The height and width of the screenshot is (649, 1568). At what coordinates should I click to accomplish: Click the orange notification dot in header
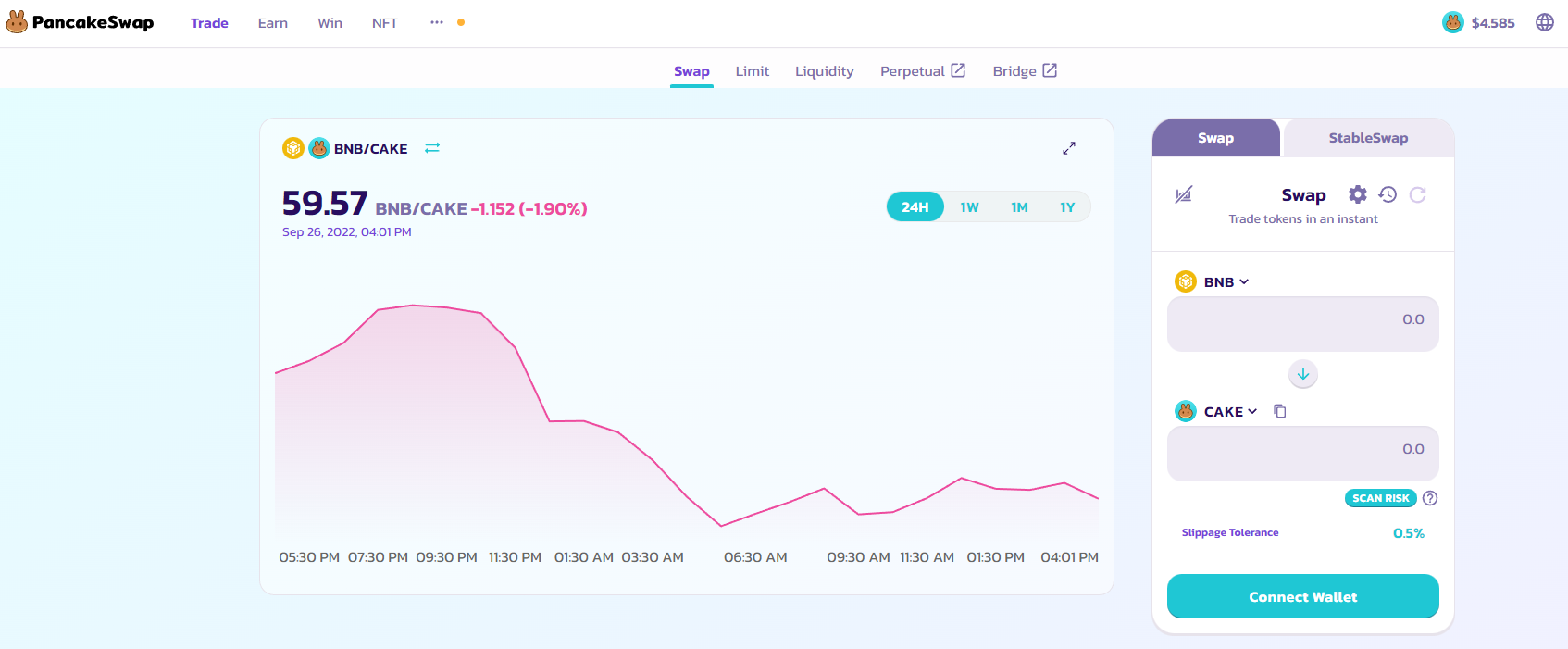point(461,22)
